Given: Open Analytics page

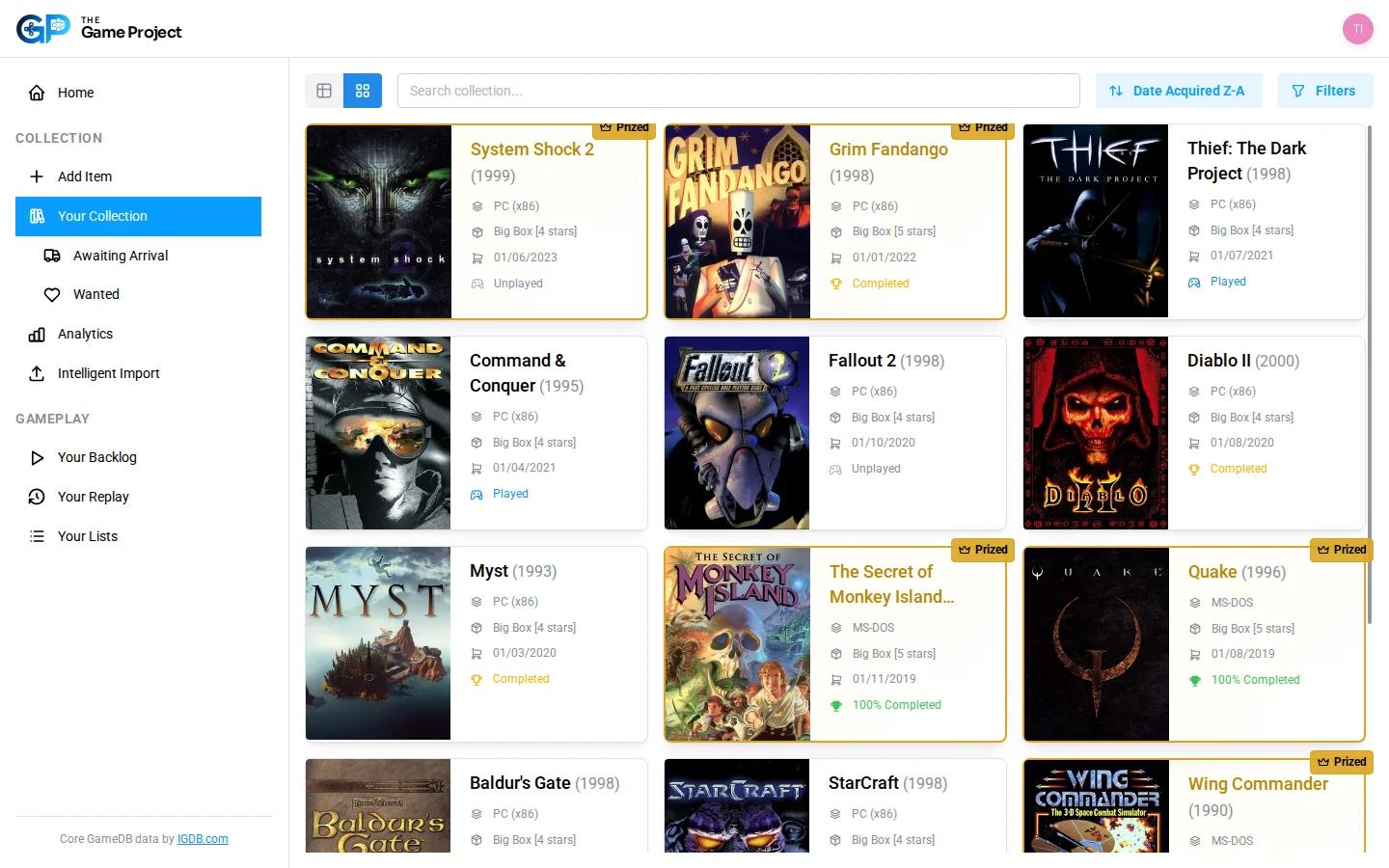Looking at the screenshot, I should coord(138,334).
